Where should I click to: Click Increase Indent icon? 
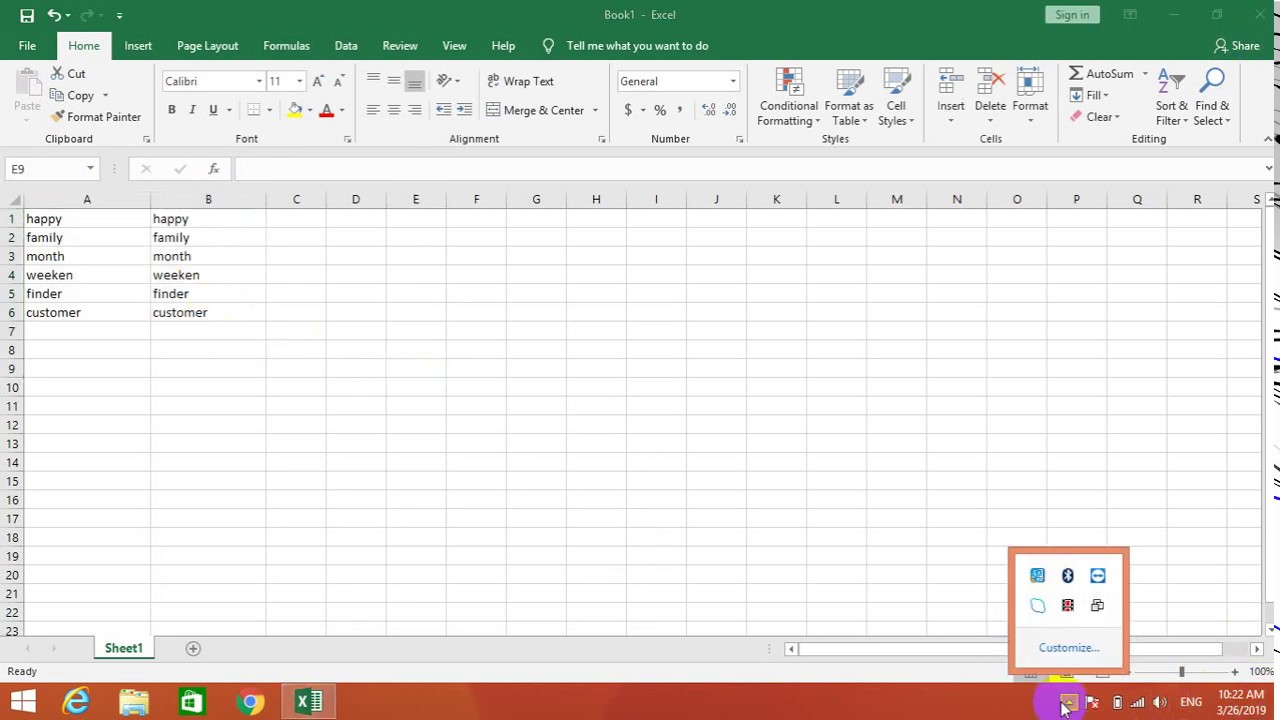464,110
